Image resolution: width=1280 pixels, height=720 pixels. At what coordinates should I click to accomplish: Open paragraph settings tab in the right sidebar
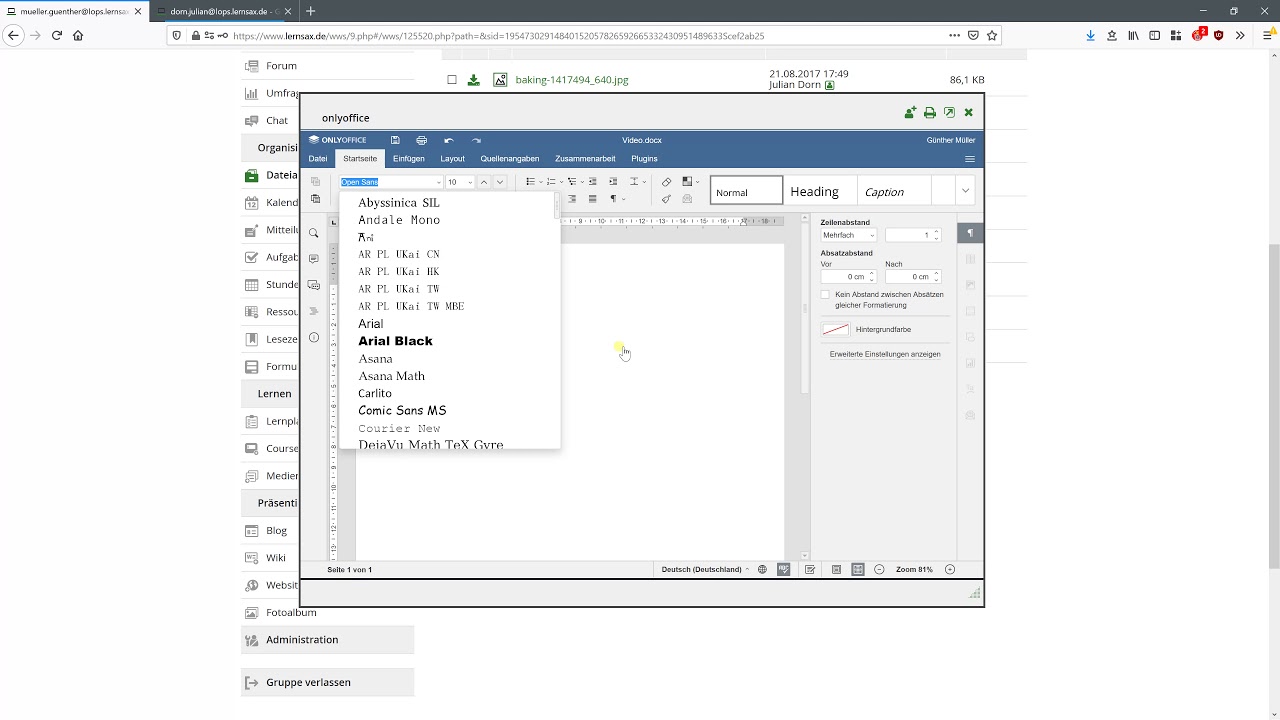[970, 233]
